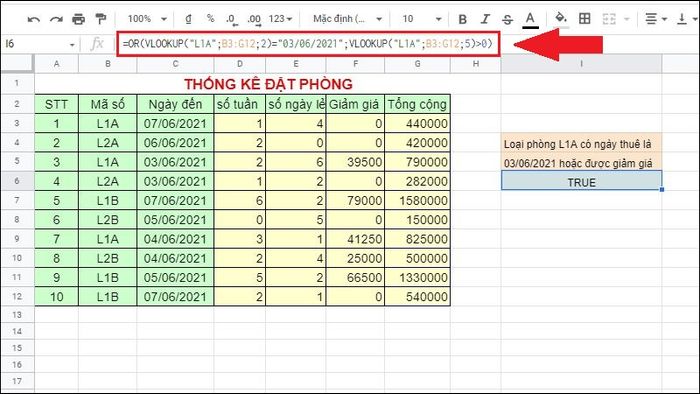Viewport: 700px width, 394px height.
Task: Click the Loại phòng L1A description cell
Action: point(581,143)
